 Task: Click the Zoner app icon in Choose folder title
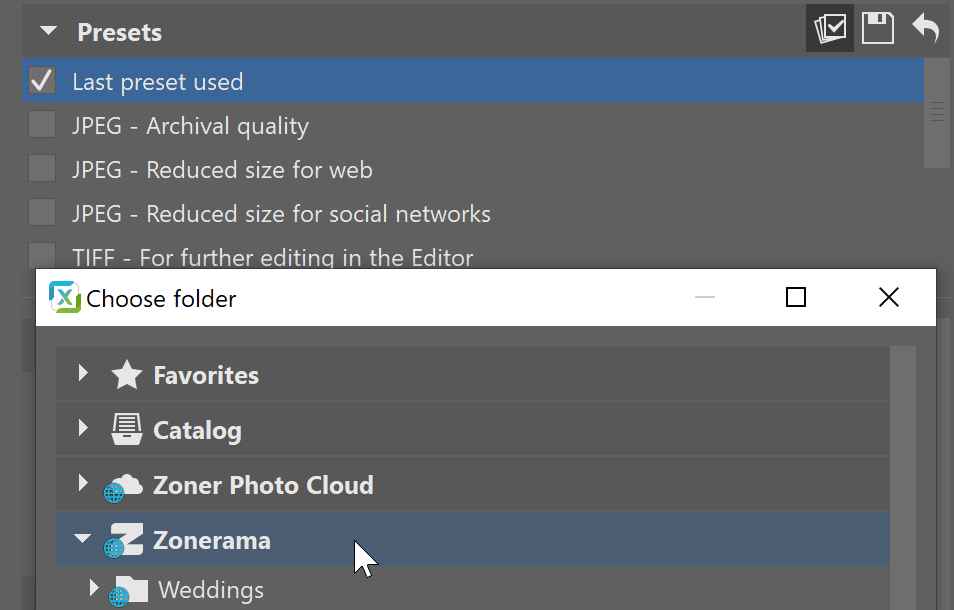pos(64,297)
